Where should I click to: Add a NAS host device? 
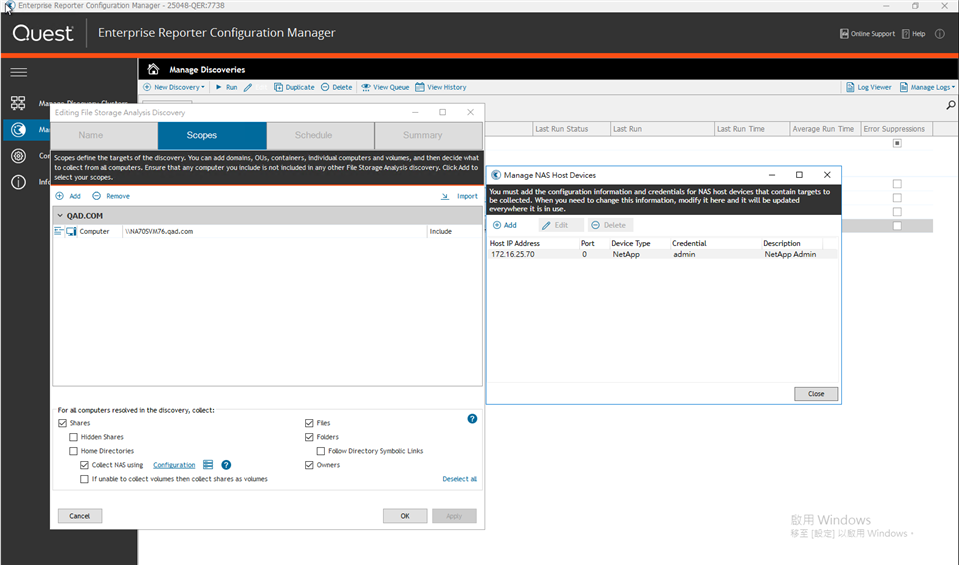[505, 225]
